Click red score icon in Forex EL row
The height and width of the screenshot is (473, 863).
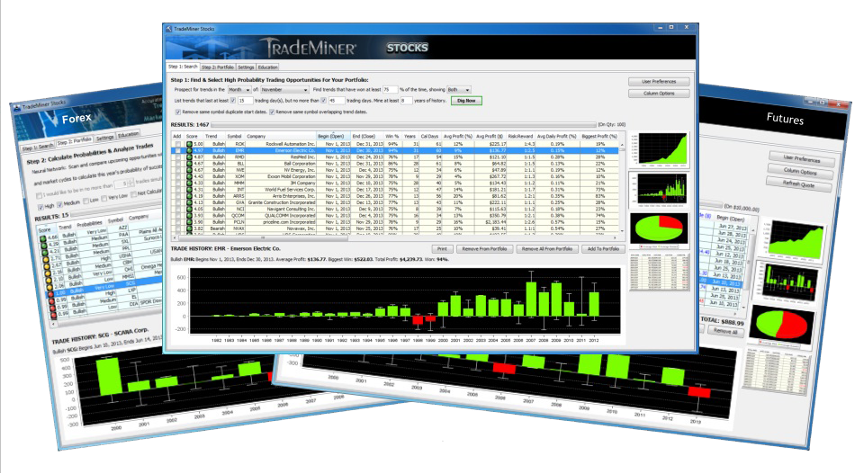(x=53, y=308)
